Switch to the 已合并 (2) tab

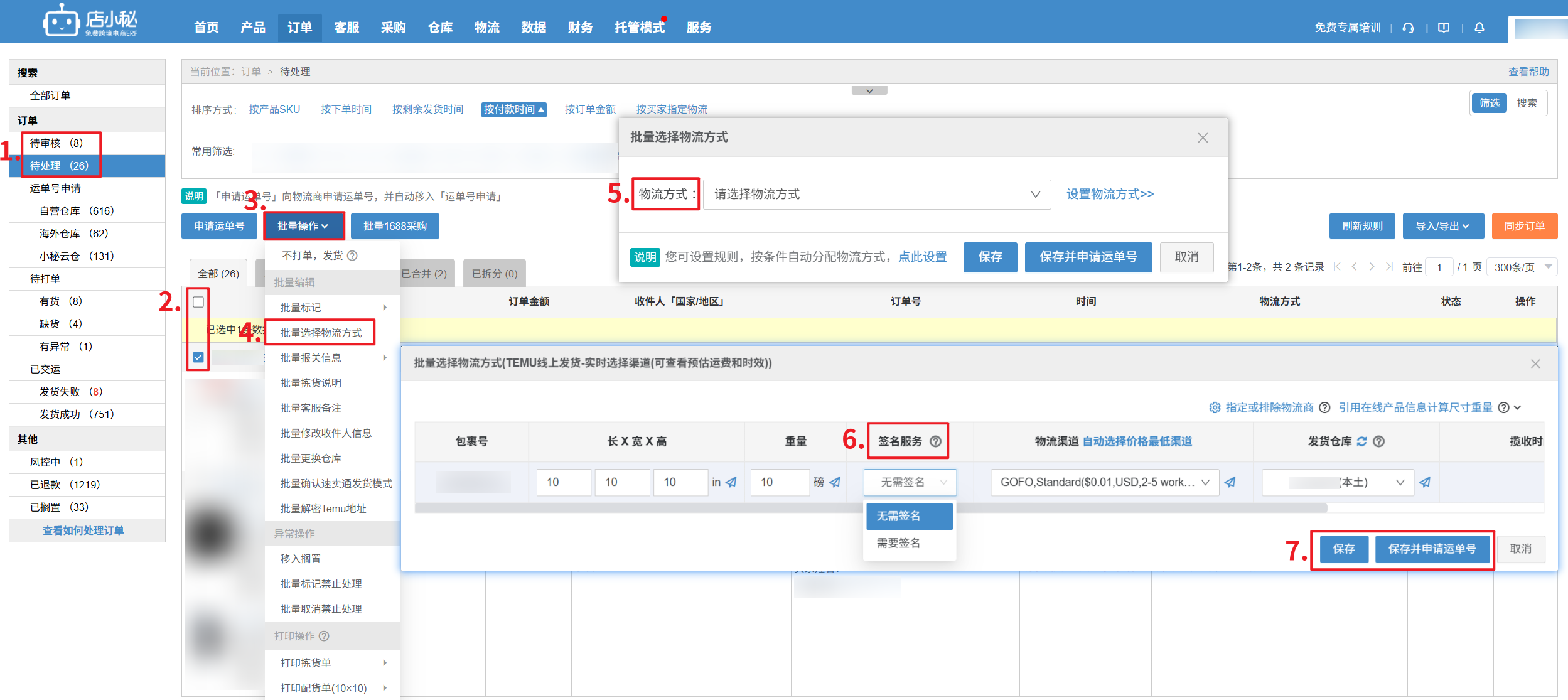424,274
